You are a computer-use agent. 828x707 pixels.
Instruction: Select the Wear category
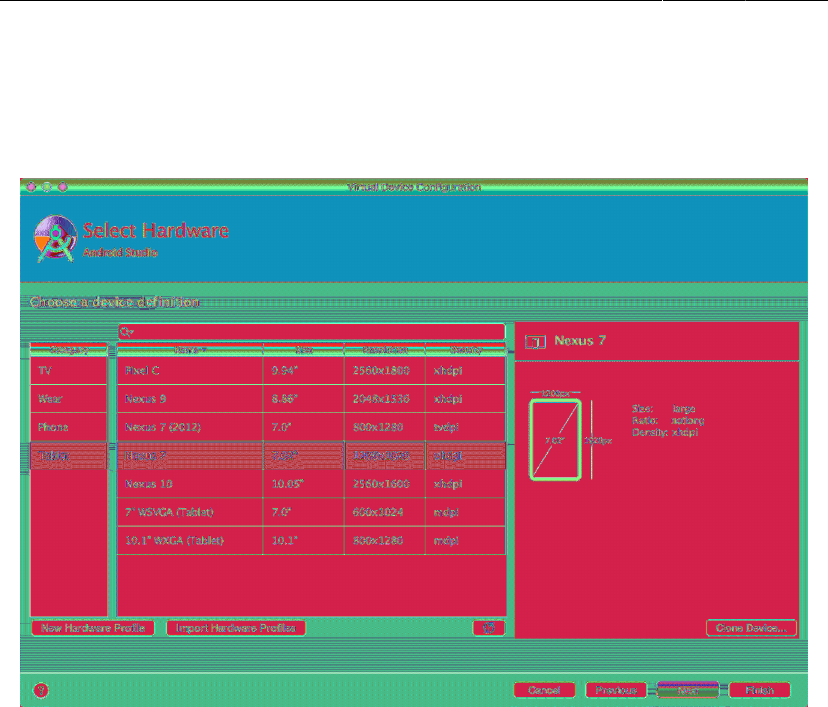point(69,399)
